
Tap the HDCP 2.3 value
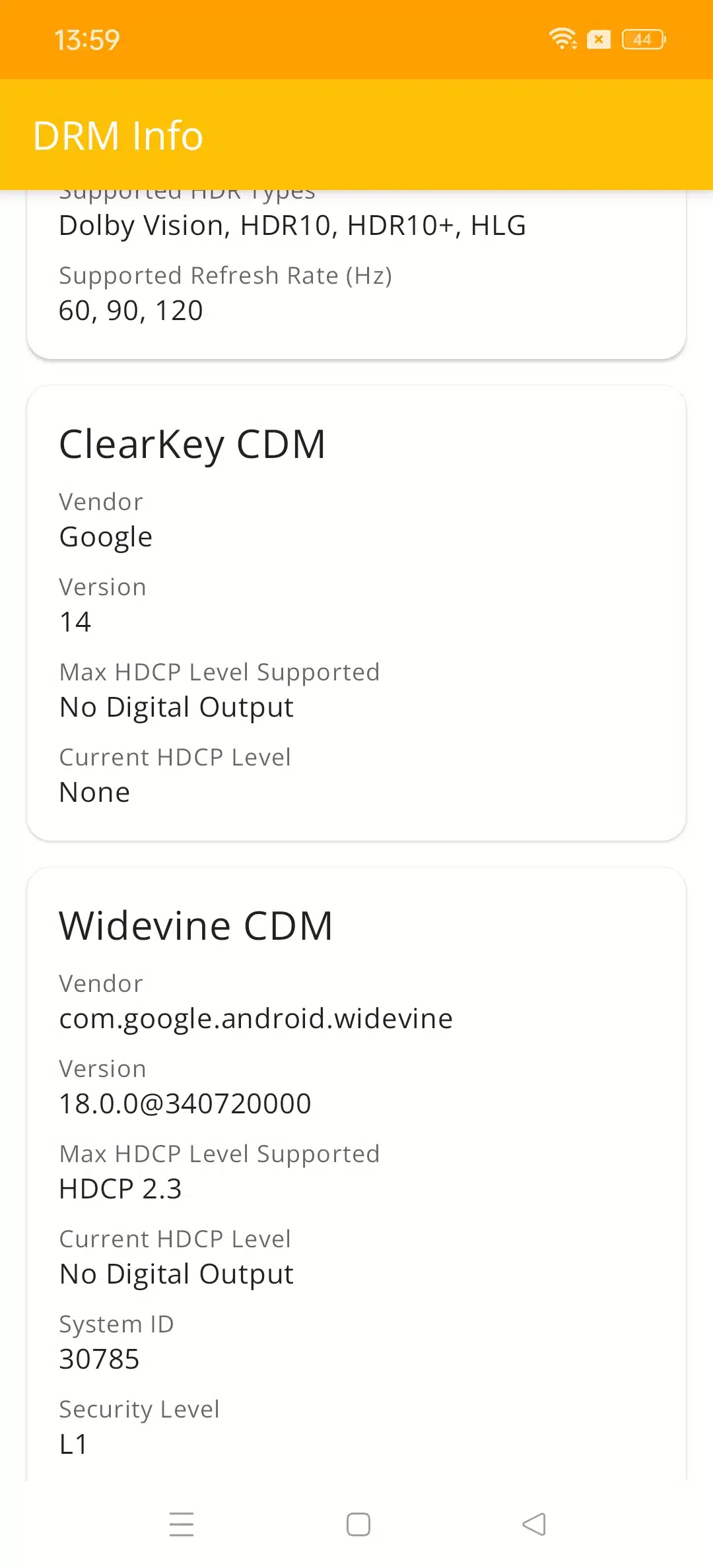(x=120, y=1189)
